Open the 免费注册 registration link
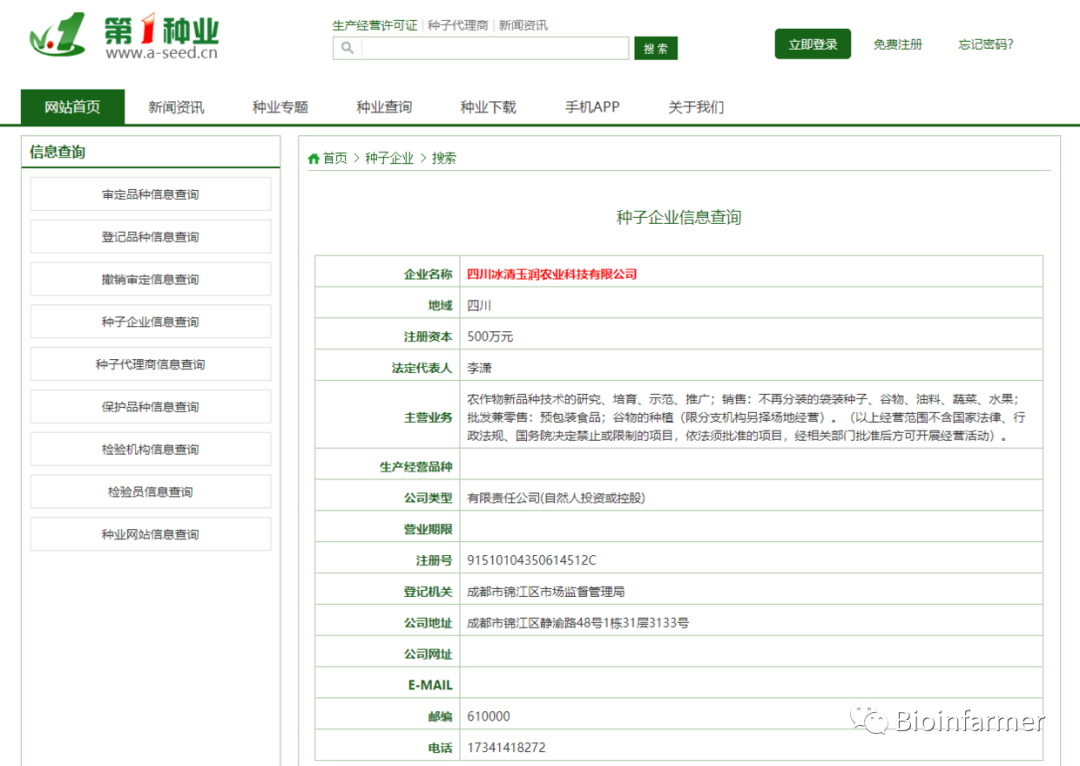The image size is (1080, 766). coord(897,44)
